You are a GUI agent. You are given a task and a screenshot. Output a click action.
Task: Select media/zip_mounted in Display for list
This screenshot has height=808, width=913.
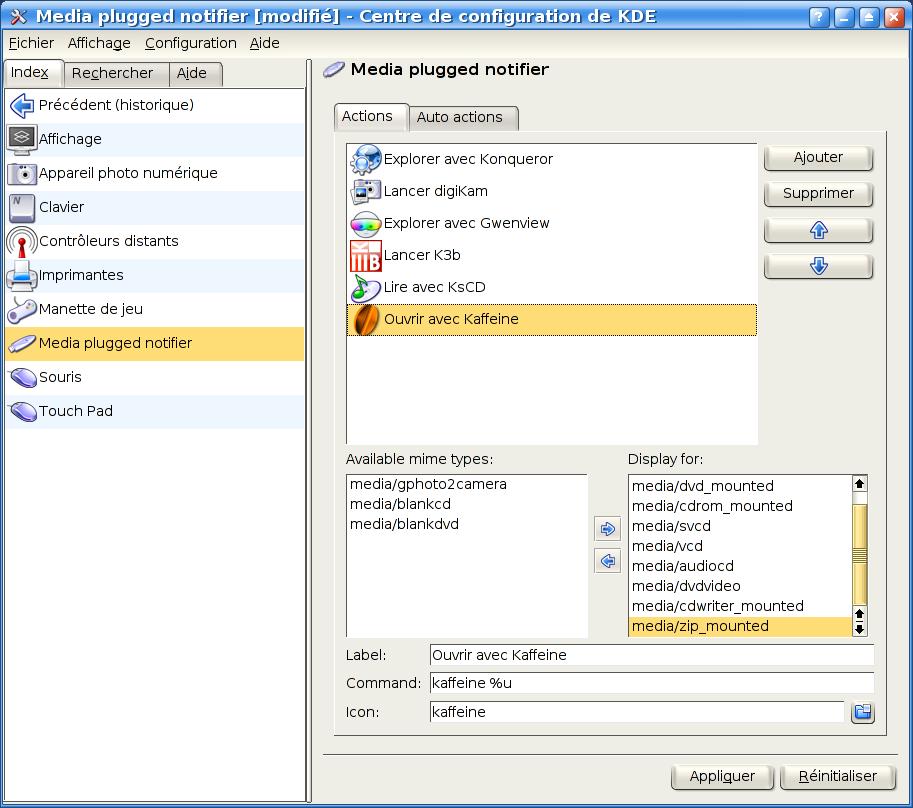pyautogui.click(x=741, y=626)
